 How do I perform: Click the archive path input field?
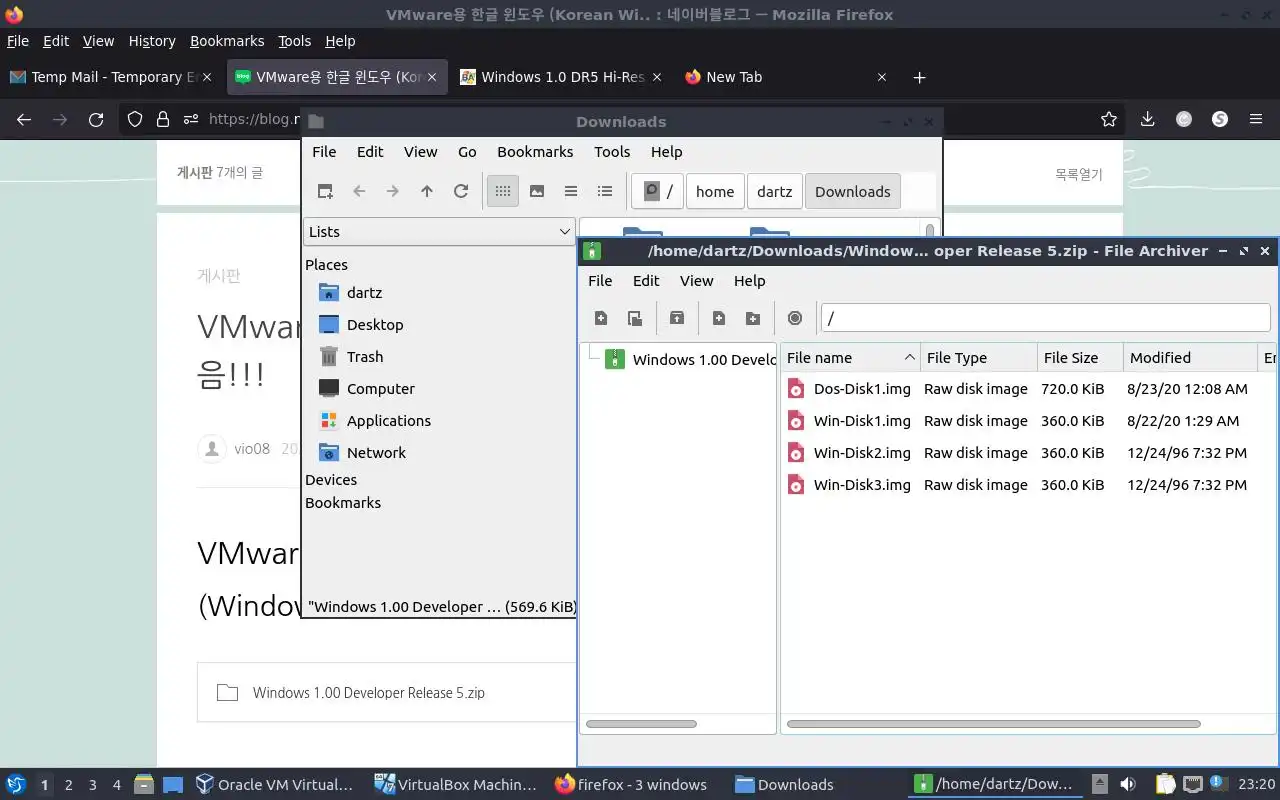click(x=1046, y=318)
